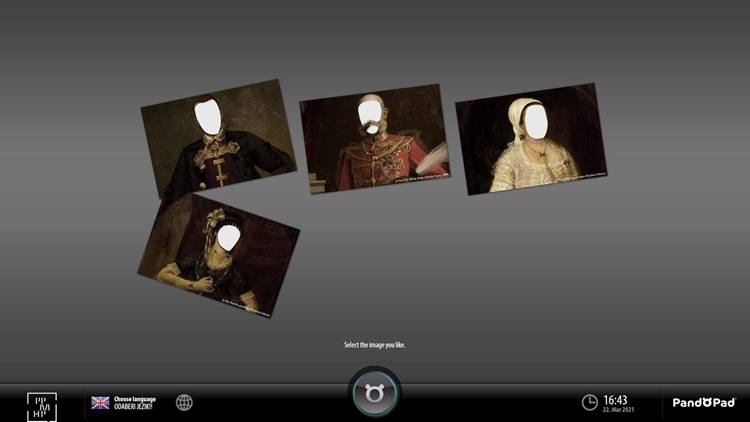The height and width of the screenshot is (422, 750).
Task: Click the PandoPad logo
Action: click(x=704, y=402)
